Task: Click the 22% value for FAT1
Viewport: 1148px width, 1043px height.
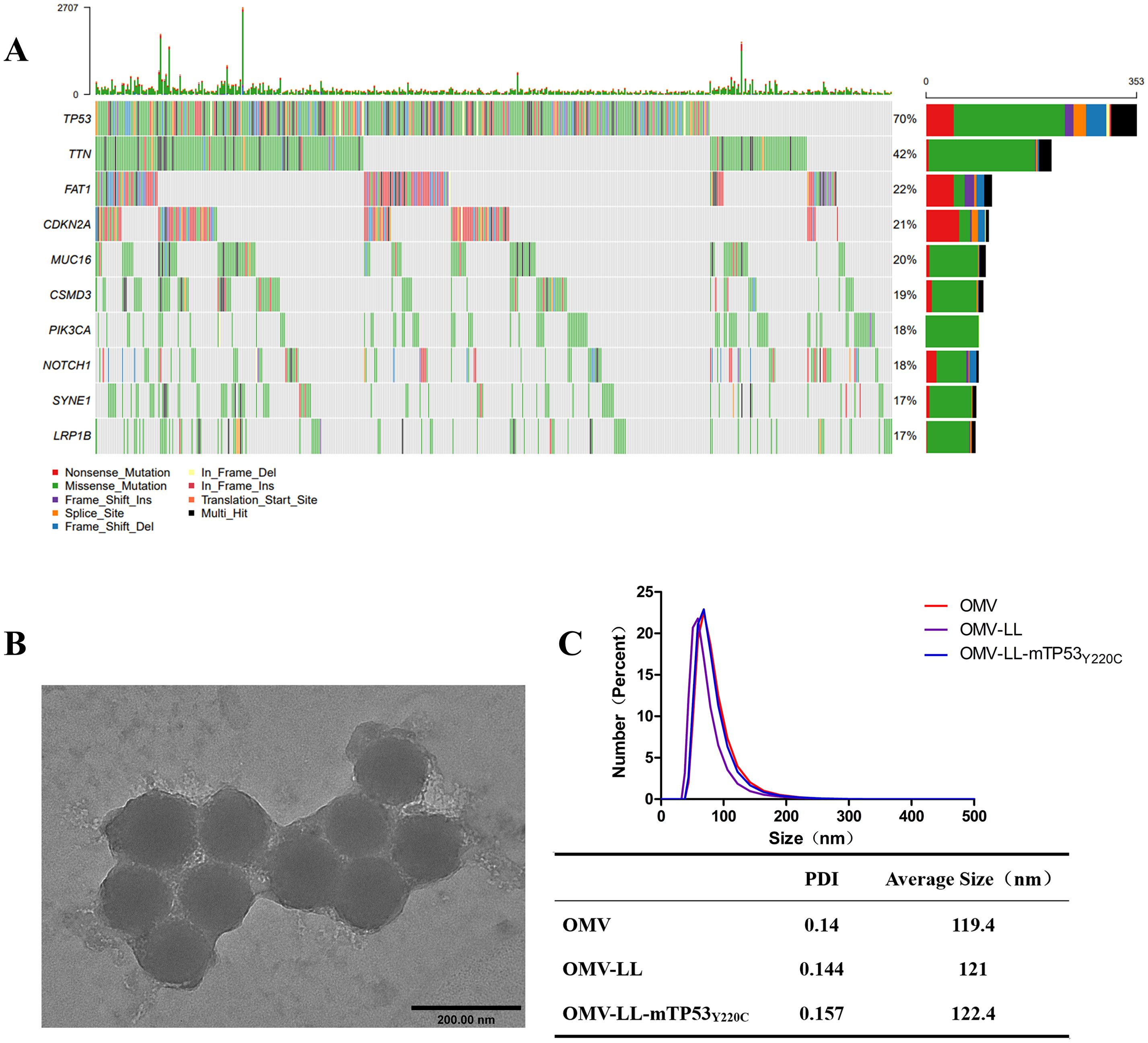Action: [905, 190]
